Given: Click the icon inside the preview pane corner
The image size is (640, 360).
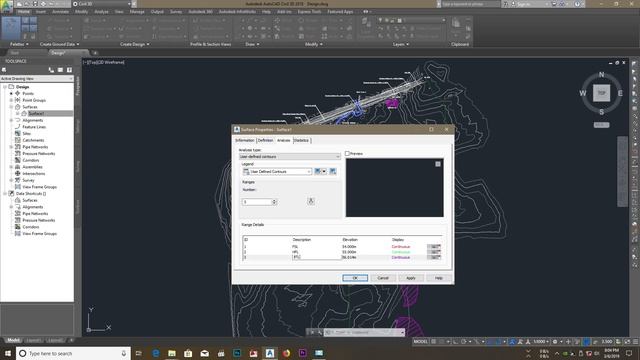Looking at the screenshot, I should click(x=438, y=164).
